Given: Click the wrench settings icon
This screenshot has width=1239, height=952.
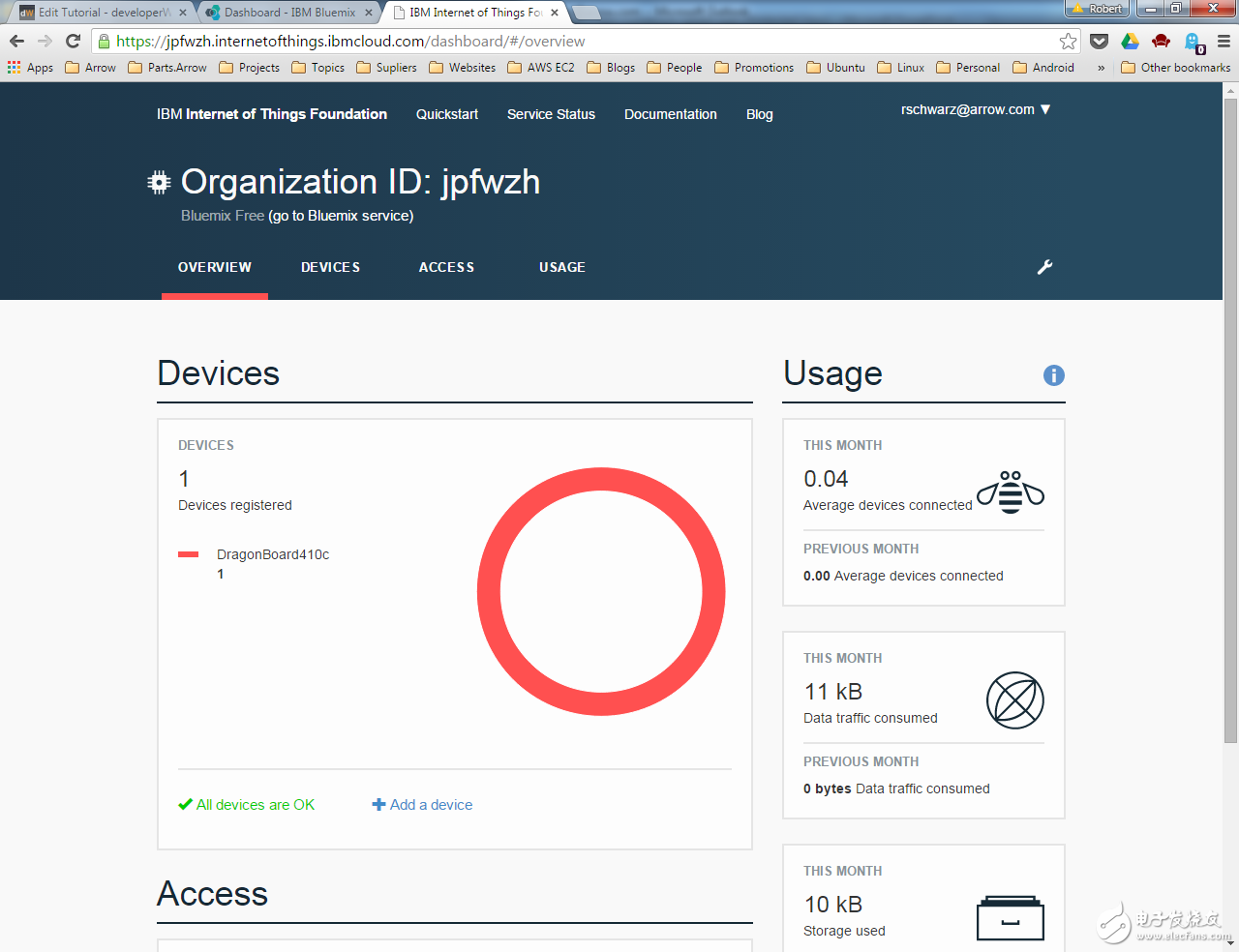Looking at the screenshot, I should point(1044,267).
